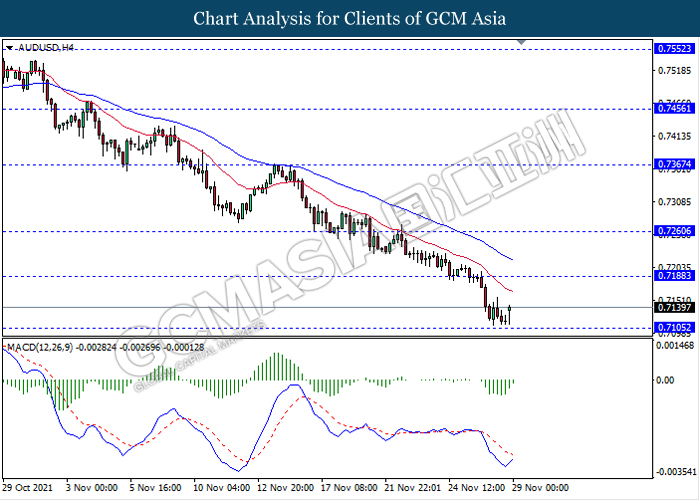Select the 0.71052 support price label

675,328
